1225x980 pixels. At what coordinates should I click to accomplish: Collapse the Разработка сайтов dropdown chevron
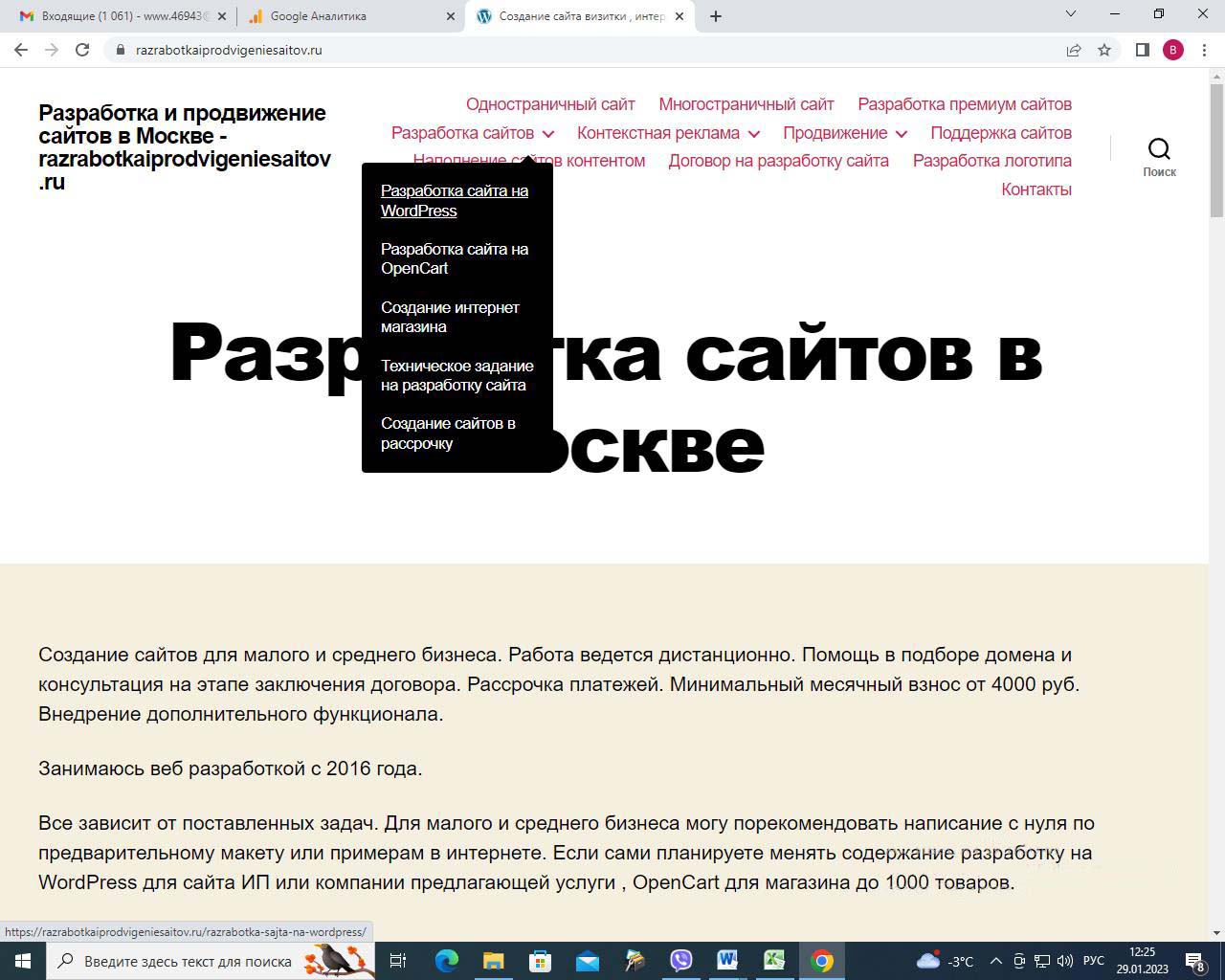pos(547,134)
